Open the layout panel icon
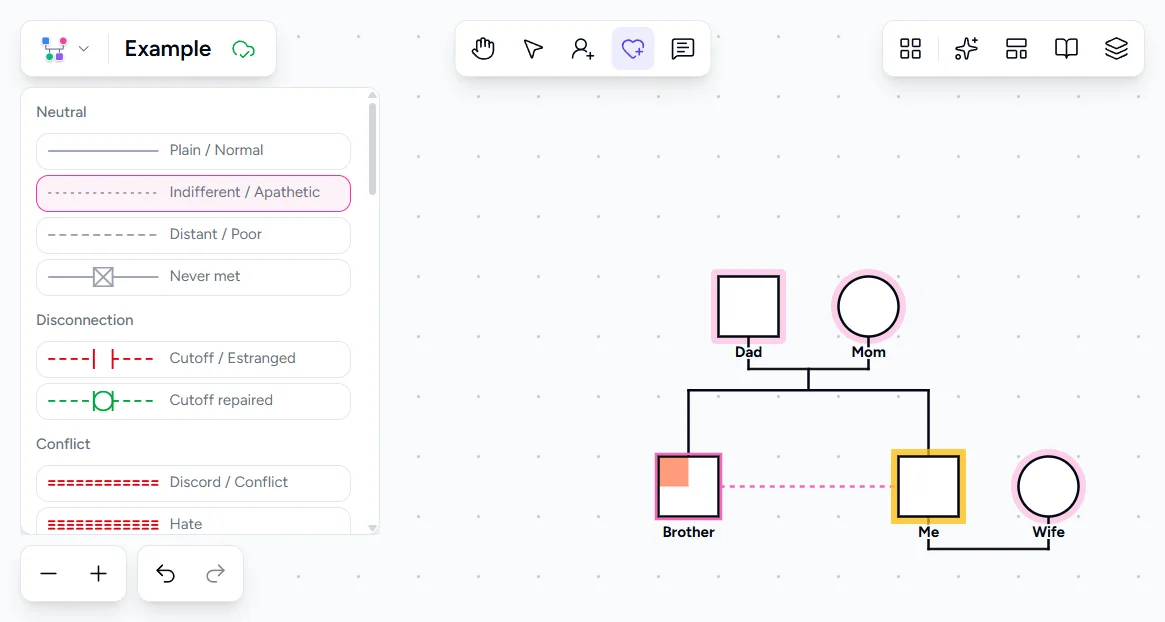Image resolution: width=1165 pixels, height=622 pixels. 1016,49
